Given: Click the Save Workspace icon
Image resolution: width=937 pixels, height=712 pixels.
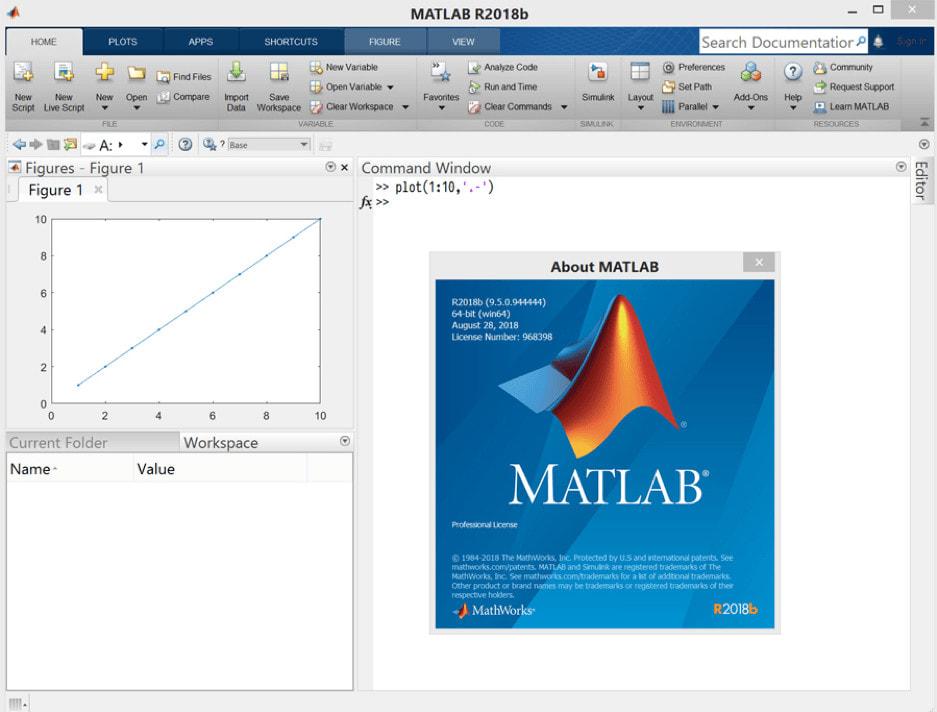Looking at the screenshot, I should [278, 87].
